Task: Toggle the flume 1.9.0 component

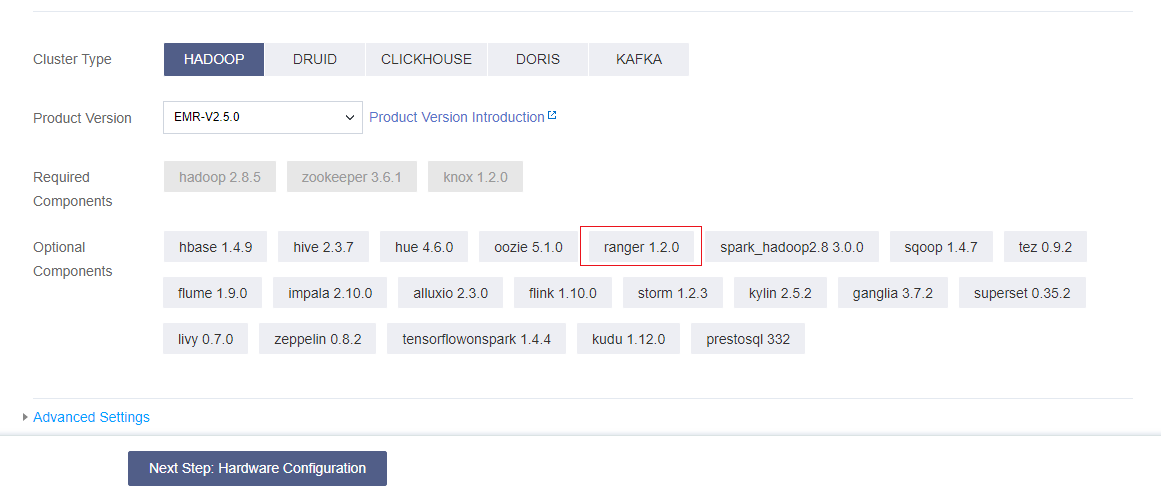Action: (213, 293)
